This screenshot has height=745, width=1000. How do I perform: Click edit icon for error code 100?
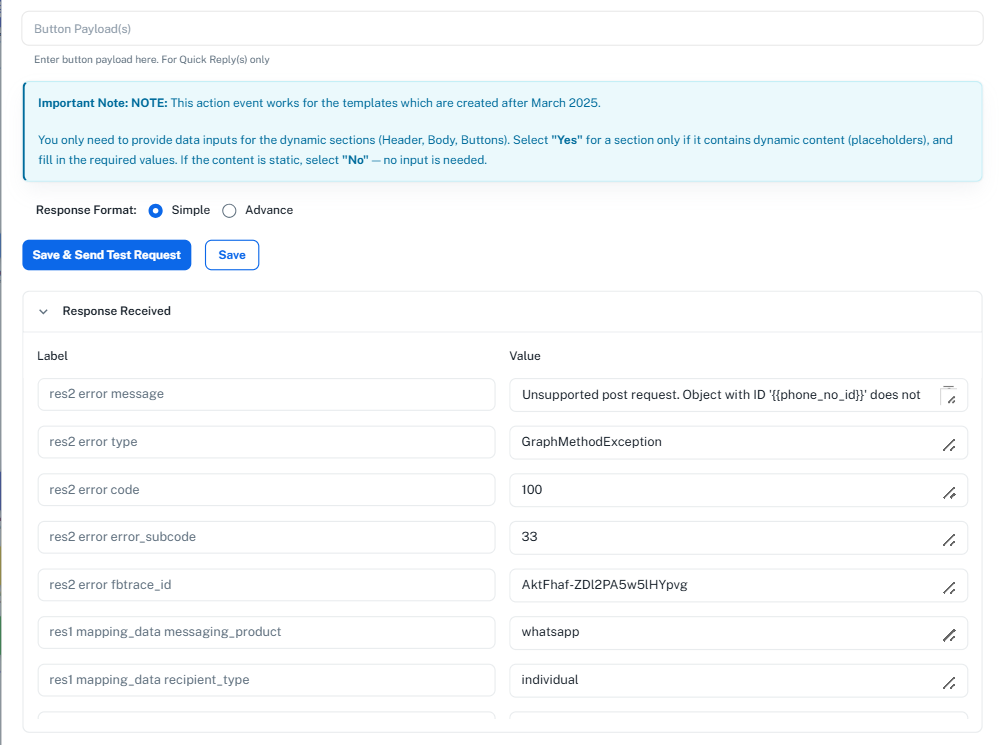949,492
